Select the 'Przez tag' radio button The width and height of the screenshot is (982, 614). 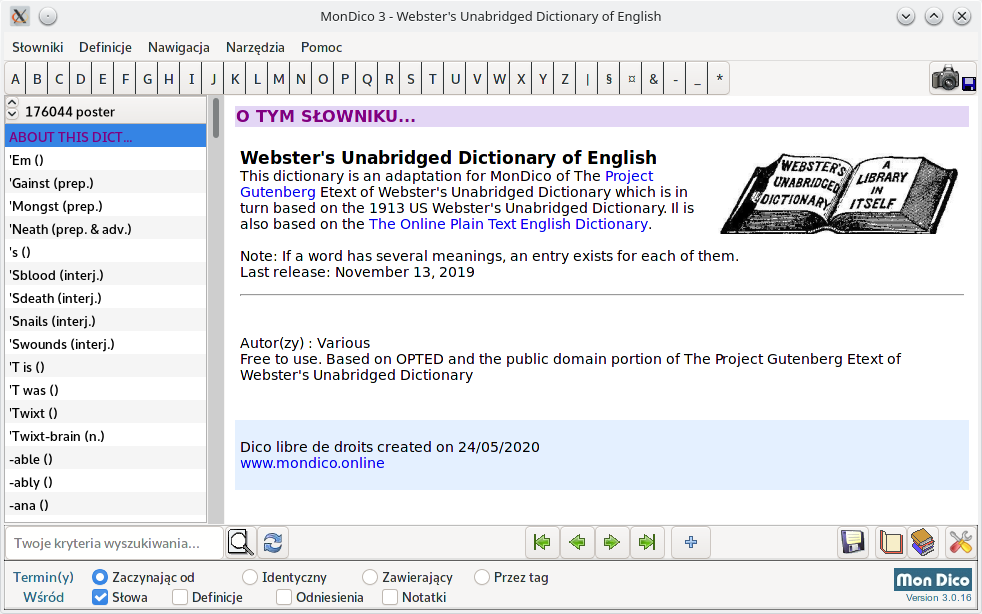tap(481, 577)
